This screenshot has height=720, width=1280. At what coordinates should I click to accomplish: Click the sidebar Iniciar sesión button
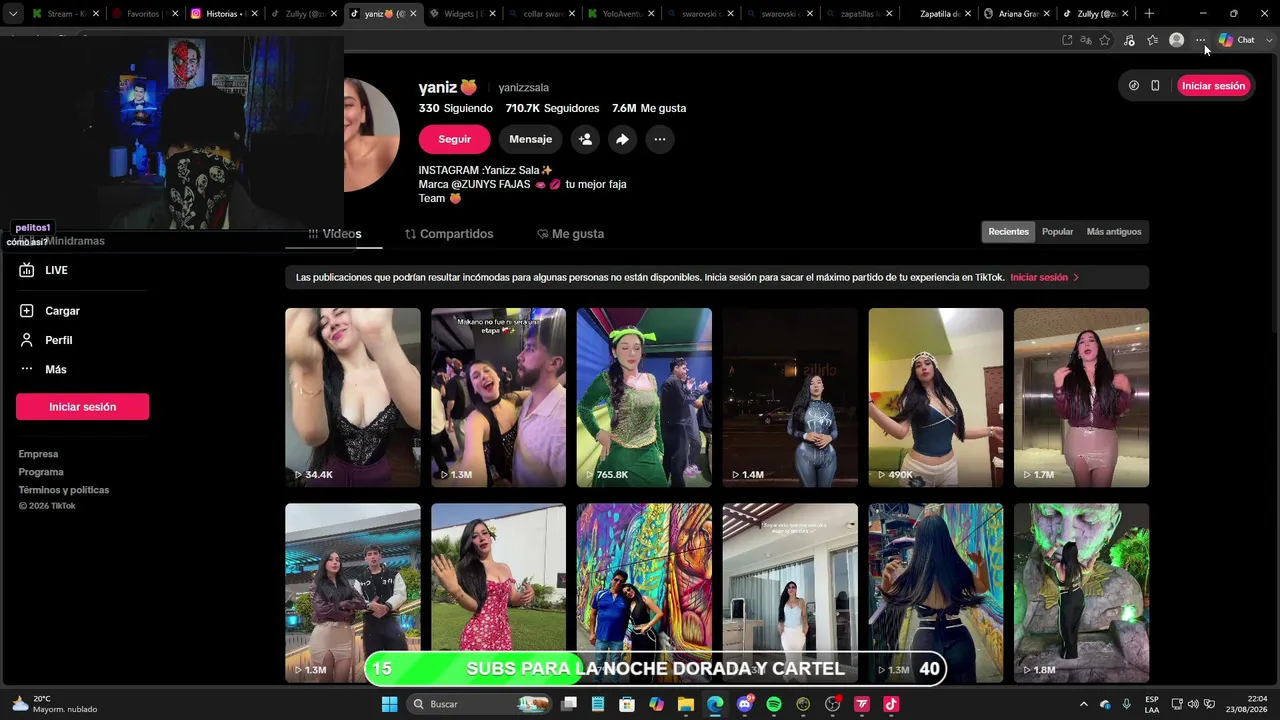pyautogui.click(x=82, y=407)
